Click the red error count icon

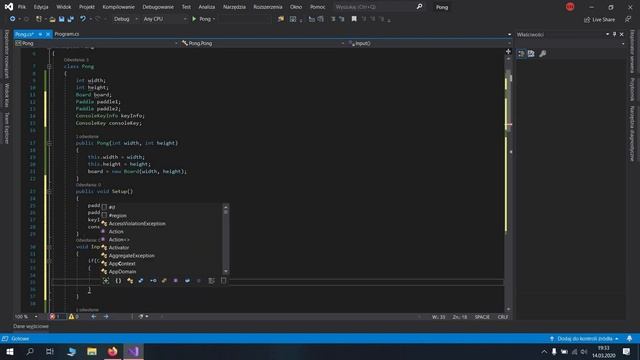pyautogui.click(x=52, y=316)
